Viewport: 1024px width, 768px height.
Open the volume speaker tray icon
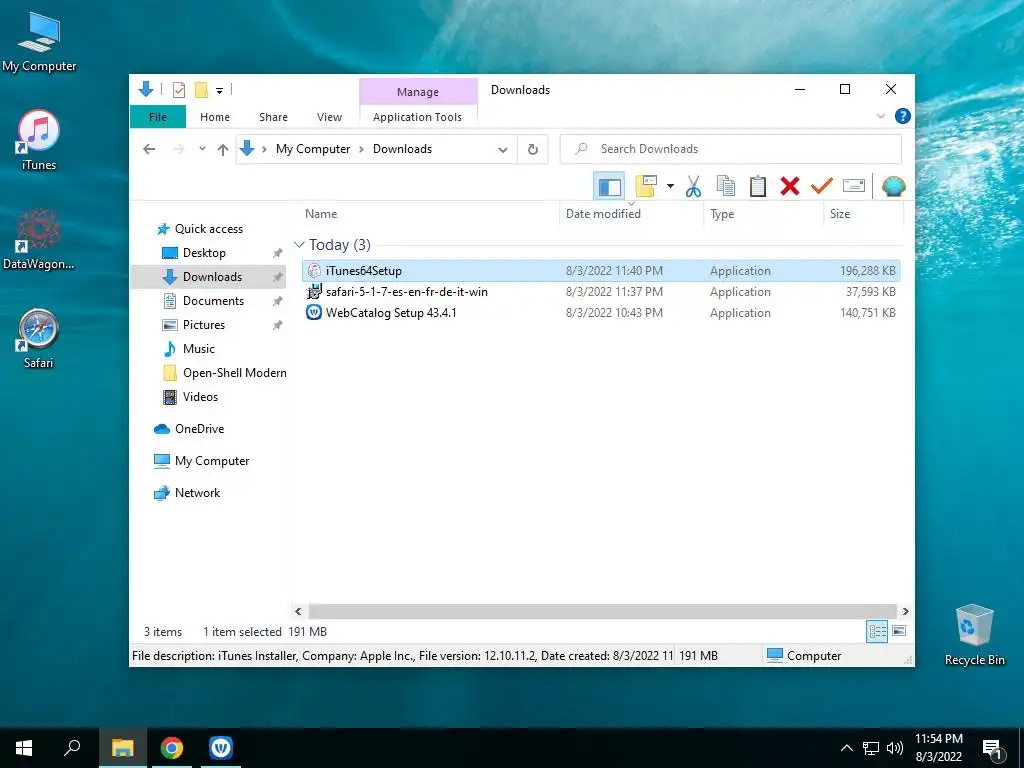pyautogui.click(x=895, y=748)
